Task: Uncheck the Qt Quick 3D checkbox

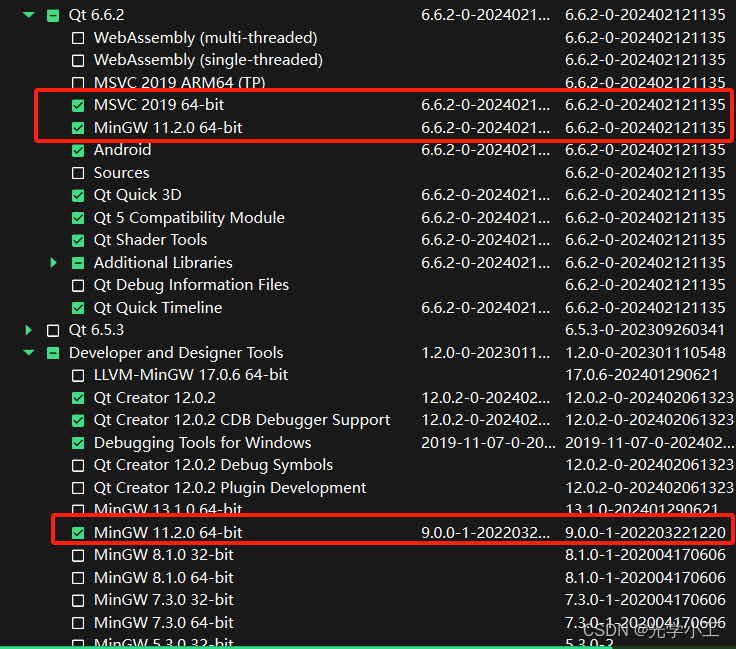Action: [x=78, y=196]
